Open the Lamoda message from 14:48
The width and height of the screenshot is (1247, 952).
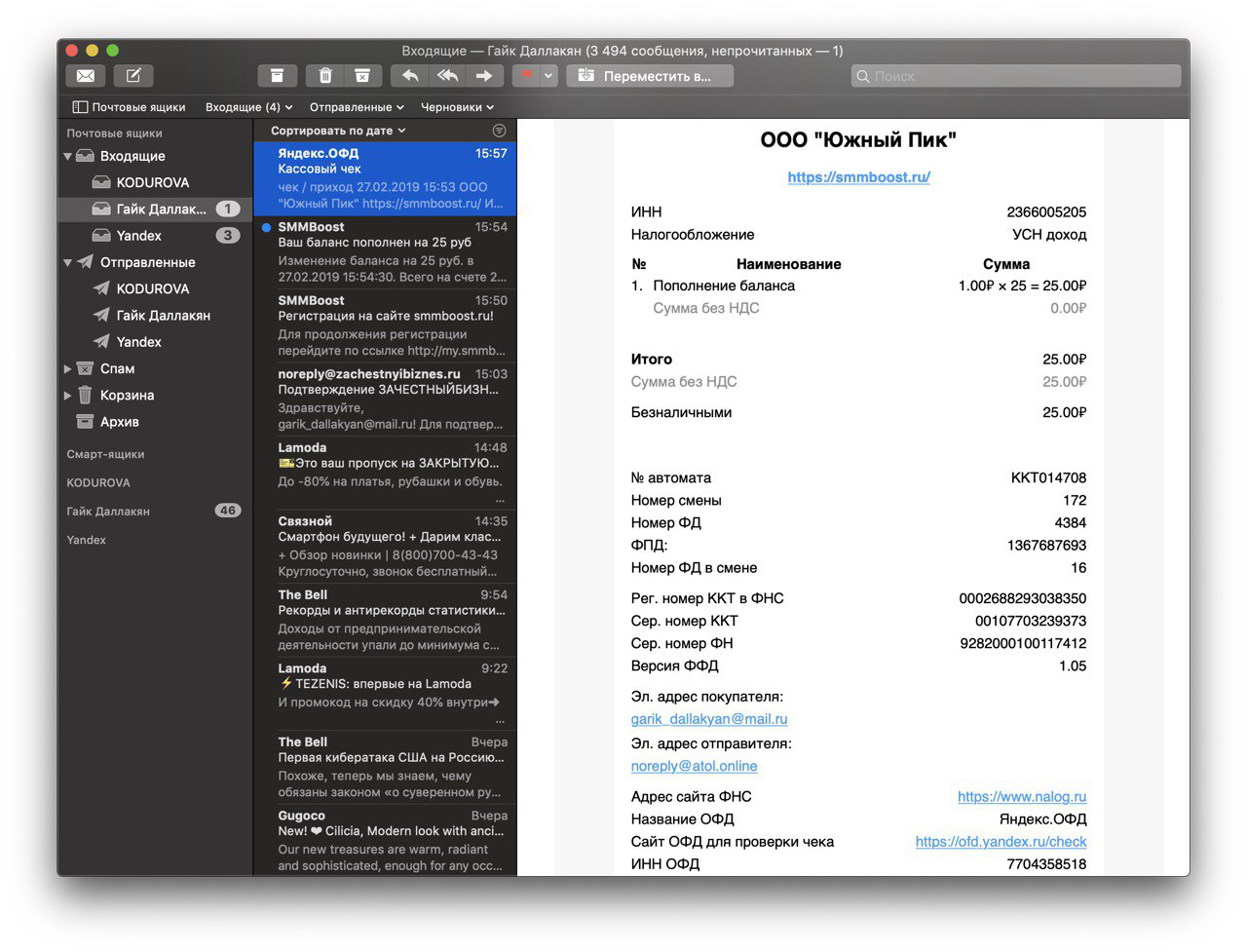tap(385, 474)
